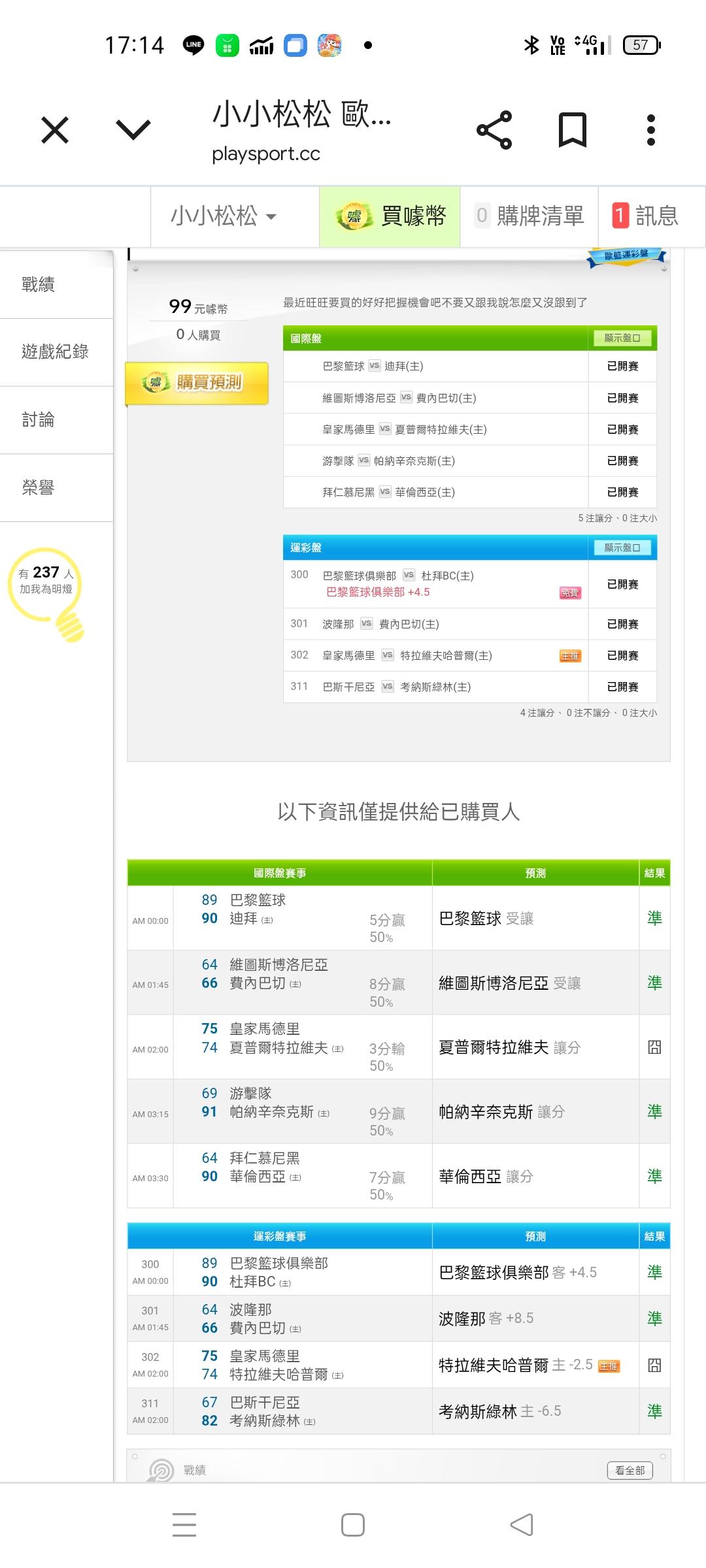Screen dimensions: 706x1568
Task: Open 買噱幣 buy coins tab
Action: [x=390, y=216]
